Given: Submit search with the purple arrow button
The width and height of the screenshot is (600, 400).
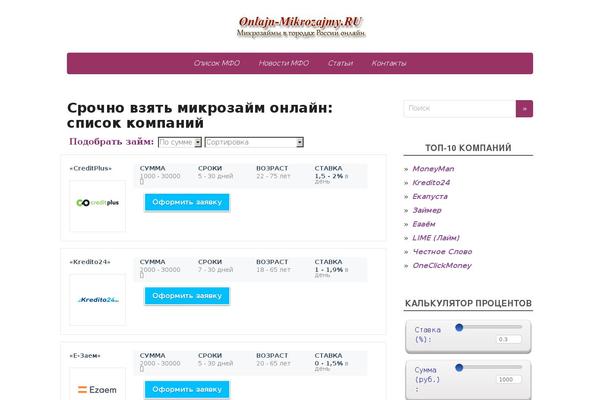Looking at the screenshot, I should click(524, 109).
